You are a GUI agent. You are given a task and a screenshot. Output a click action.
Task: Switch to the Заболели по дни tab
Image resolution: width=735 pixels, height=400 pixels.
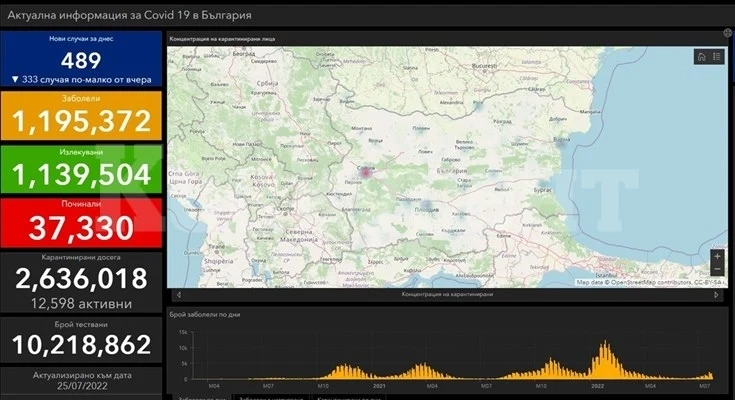[199, 397]
